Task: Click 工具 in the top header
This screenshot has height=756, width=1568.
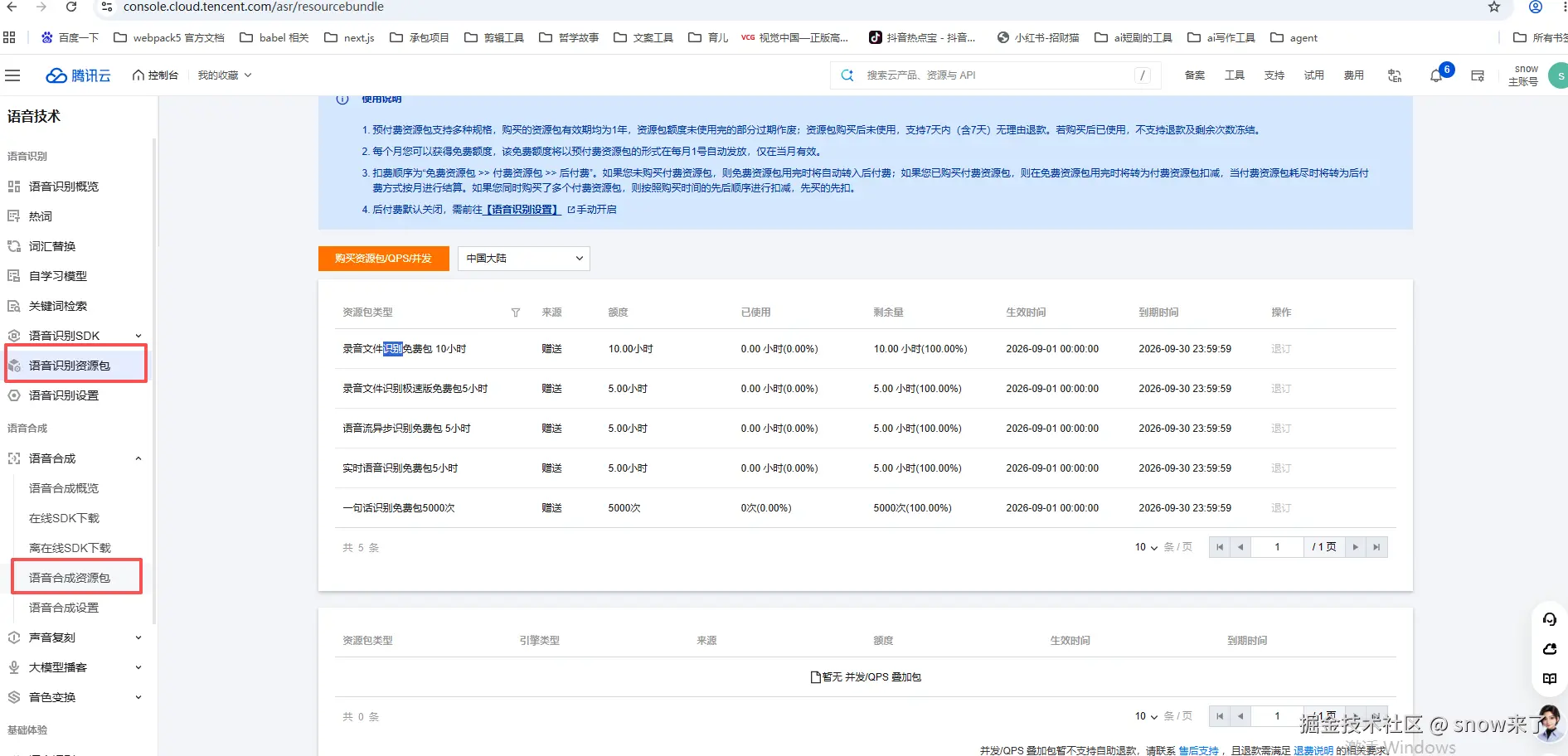Action: (x=1235, y=75)
